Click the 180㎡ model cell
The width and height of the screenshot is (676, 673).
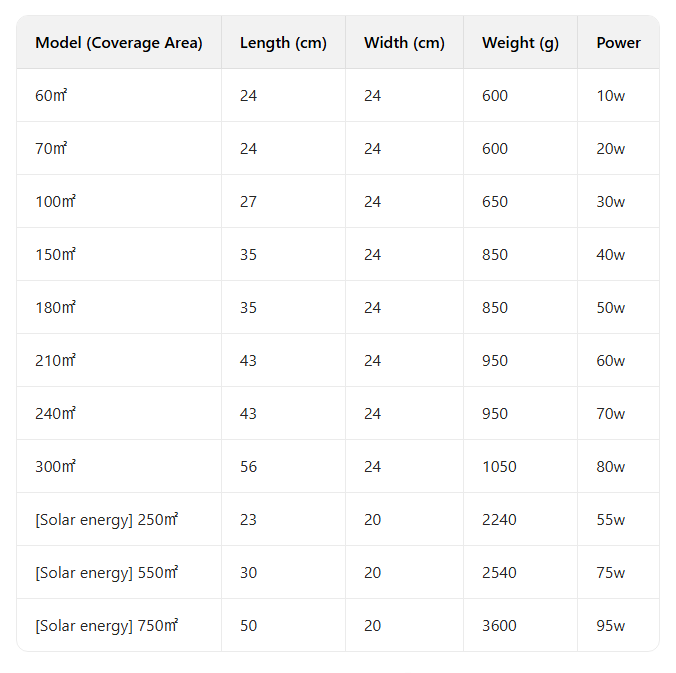pyautogui.click(x=55, y=308)
